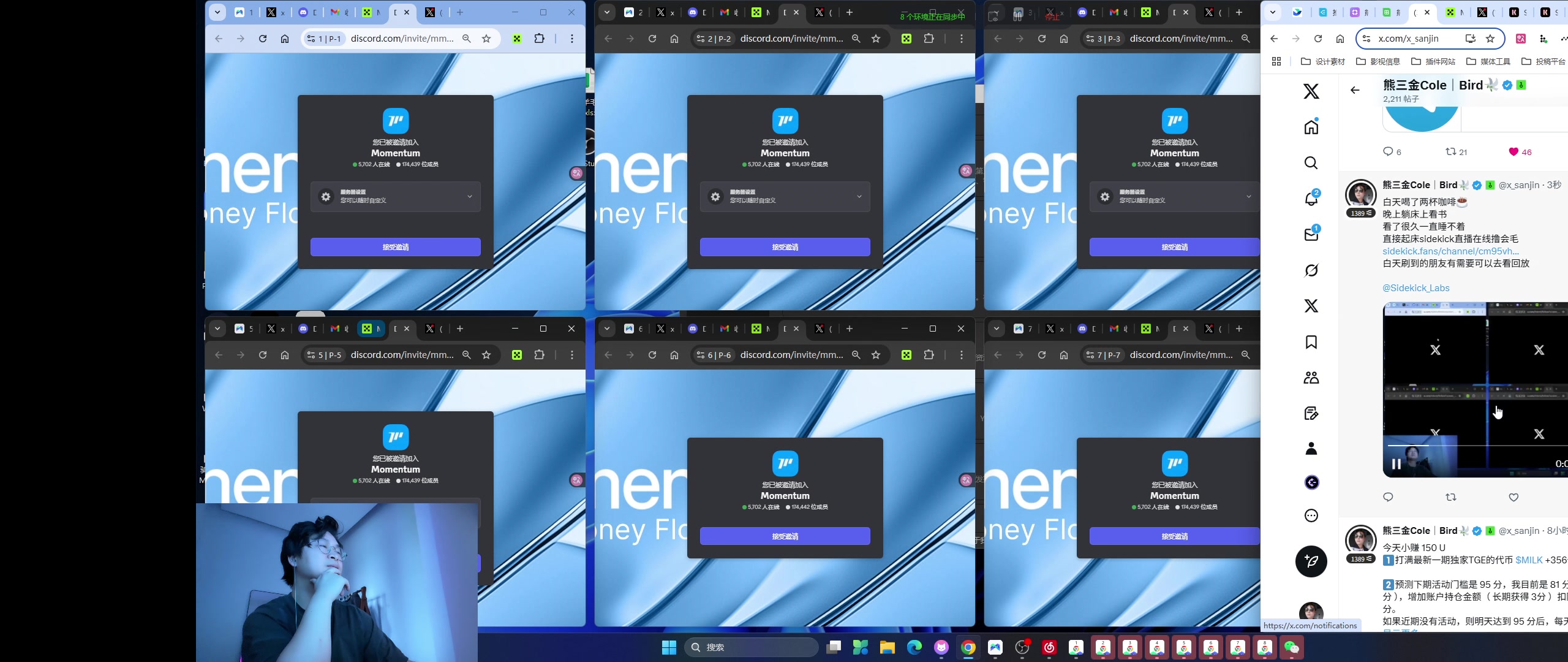Click 接受邀请 button in P-2 window
The height and width of the screenshot is (662, 1568).
(785, 247)
